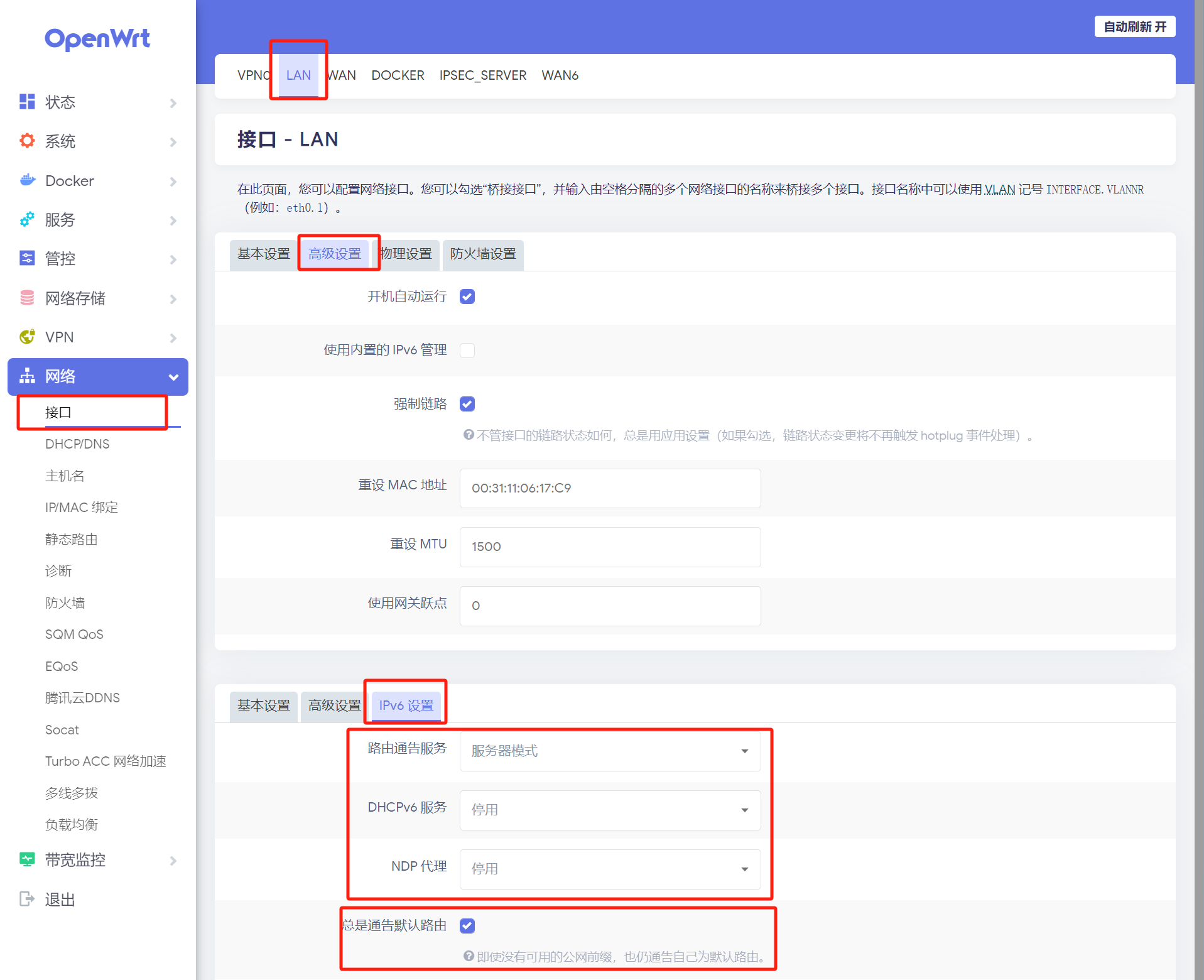Click the 重设 MAC 地址 input field
This screenshot has width=1204, height=980.
pyautogui.click(x=610, y=488)
